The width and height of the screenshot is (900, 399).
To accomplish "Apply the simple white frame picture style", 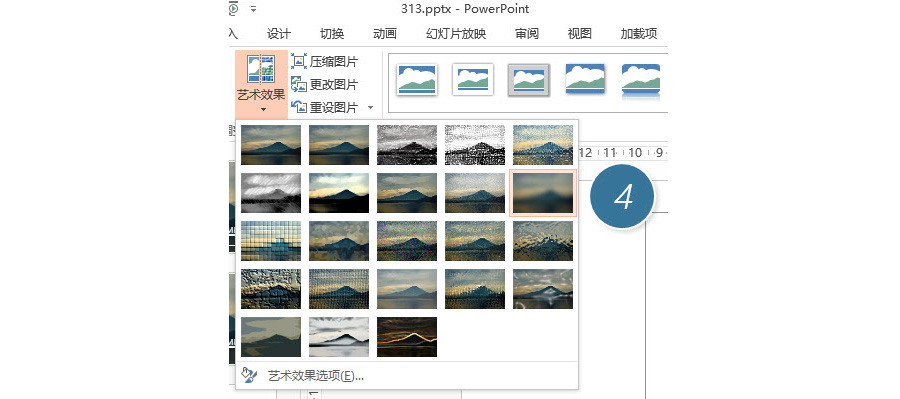I will tap(417, 79).
